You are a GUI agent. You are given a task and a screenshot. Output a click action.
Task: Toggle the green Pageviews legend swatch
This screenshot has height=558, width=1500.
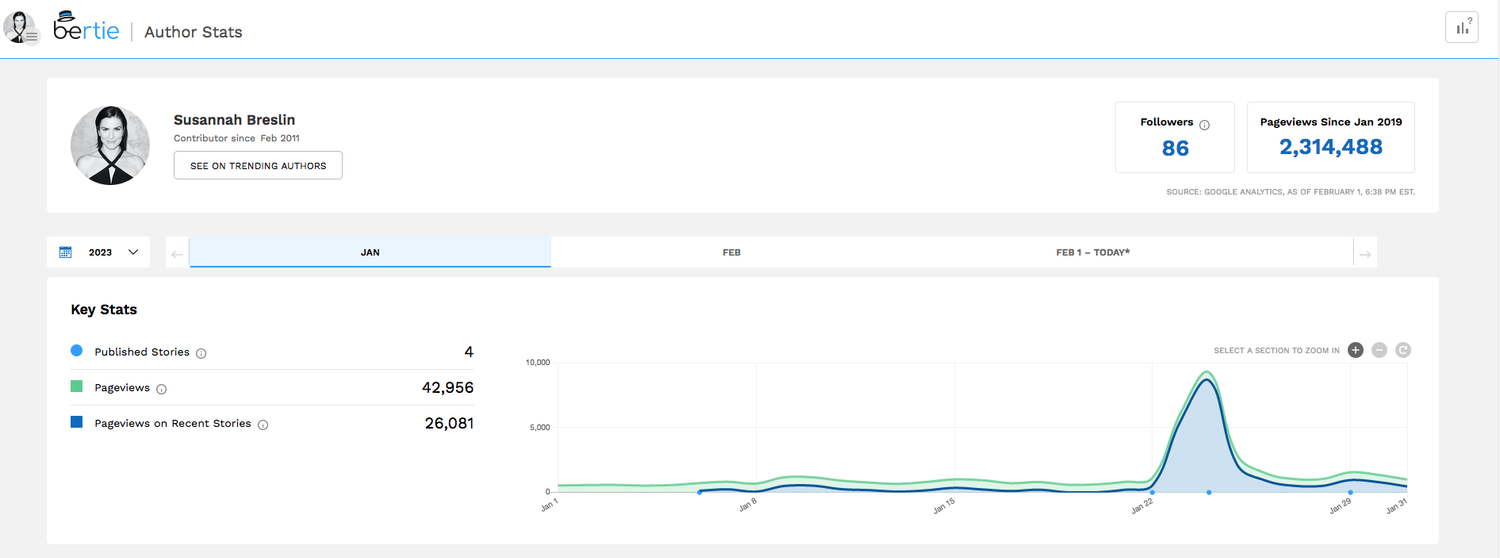click(77, 387)
